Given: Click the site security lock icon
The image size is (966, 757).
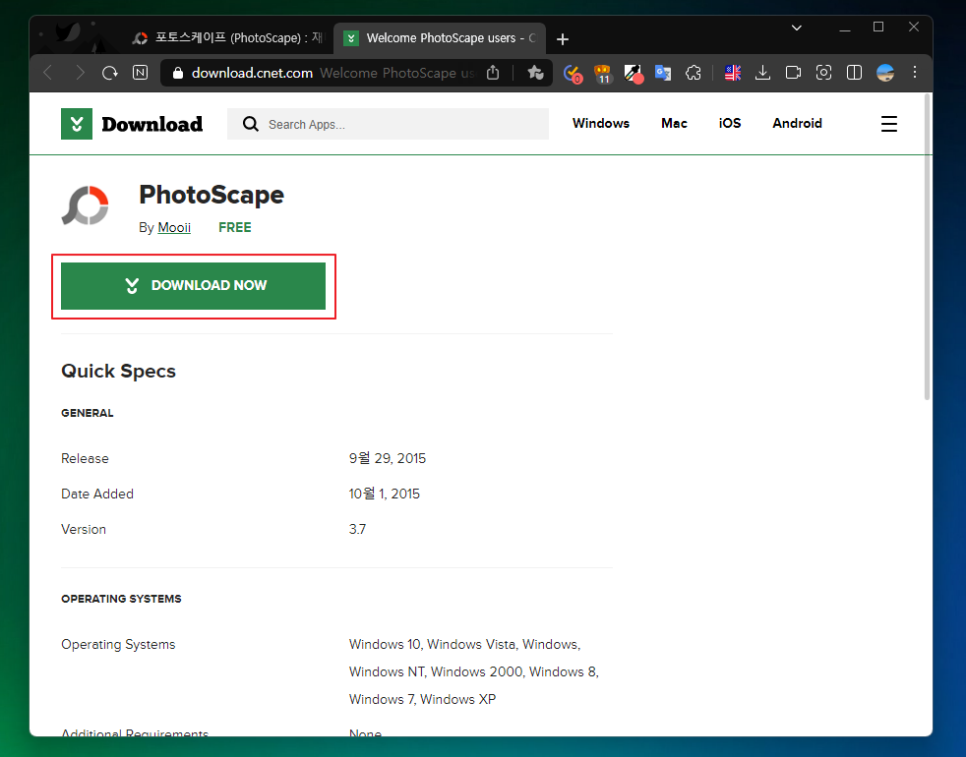Looking at the screenshot, I should pos(178,73).
